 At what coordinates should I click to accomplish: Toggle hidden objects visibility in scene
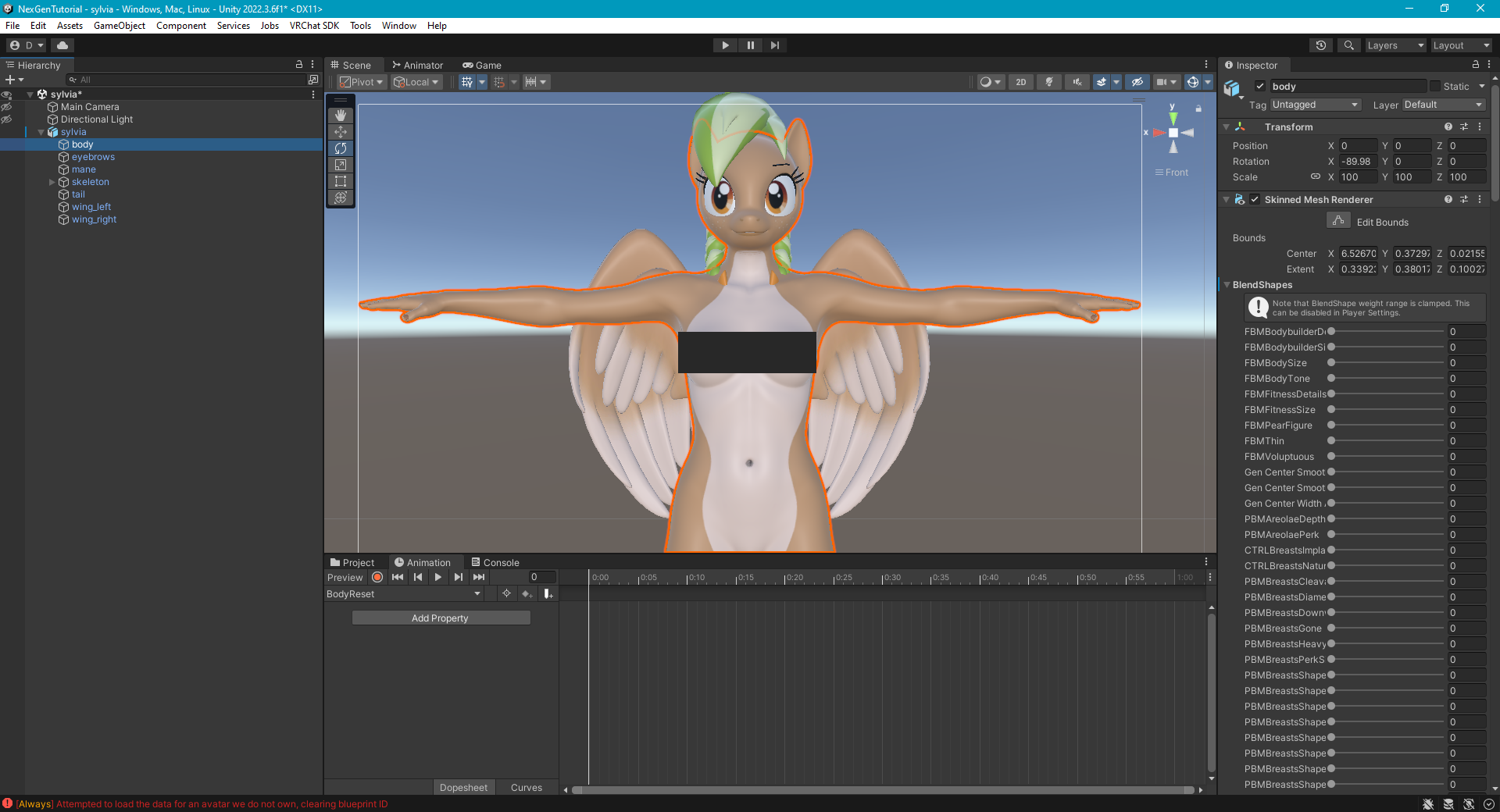pyautogui.click(x=1137, y=82)
